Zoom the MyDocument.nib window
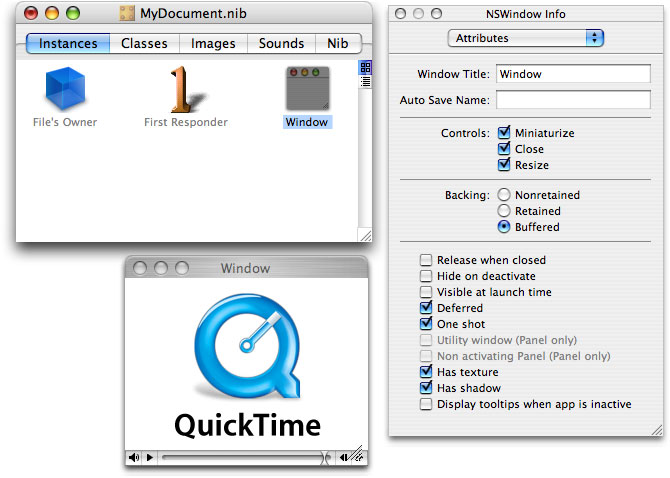 pyautogui.click(x=73, y=13)
